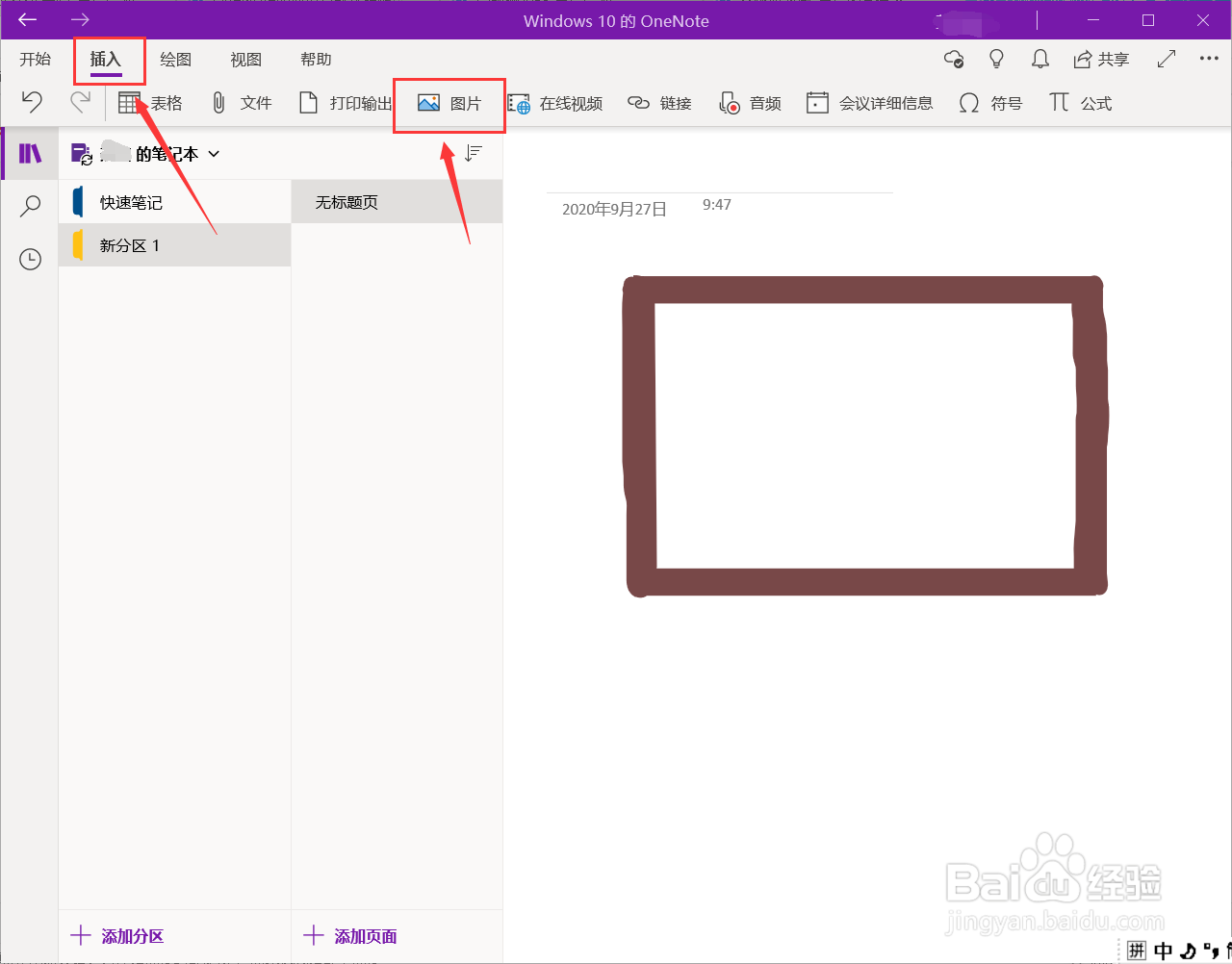The image size is (1232, 964).
Task: Add a new section with 添加分区
Action: click(117, 936)
